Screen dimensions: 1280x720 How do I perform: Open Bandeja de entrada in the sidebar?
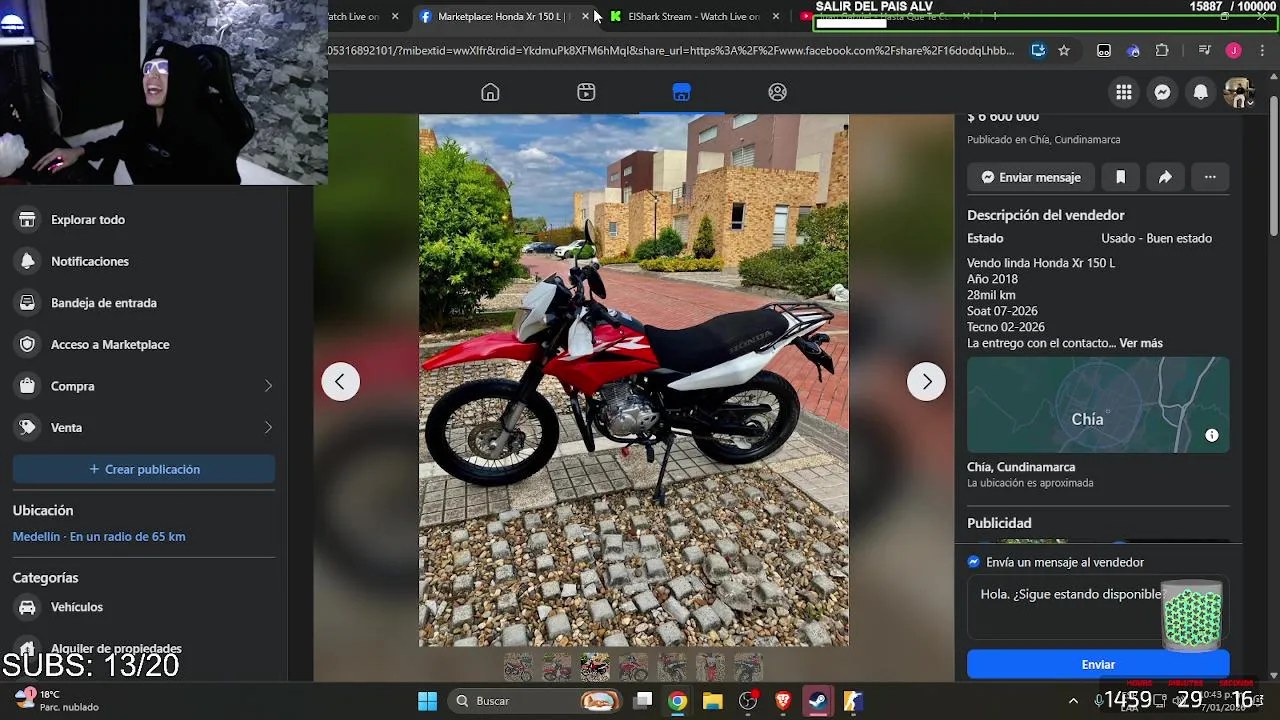pyautogui.click(x=144, y=303)
